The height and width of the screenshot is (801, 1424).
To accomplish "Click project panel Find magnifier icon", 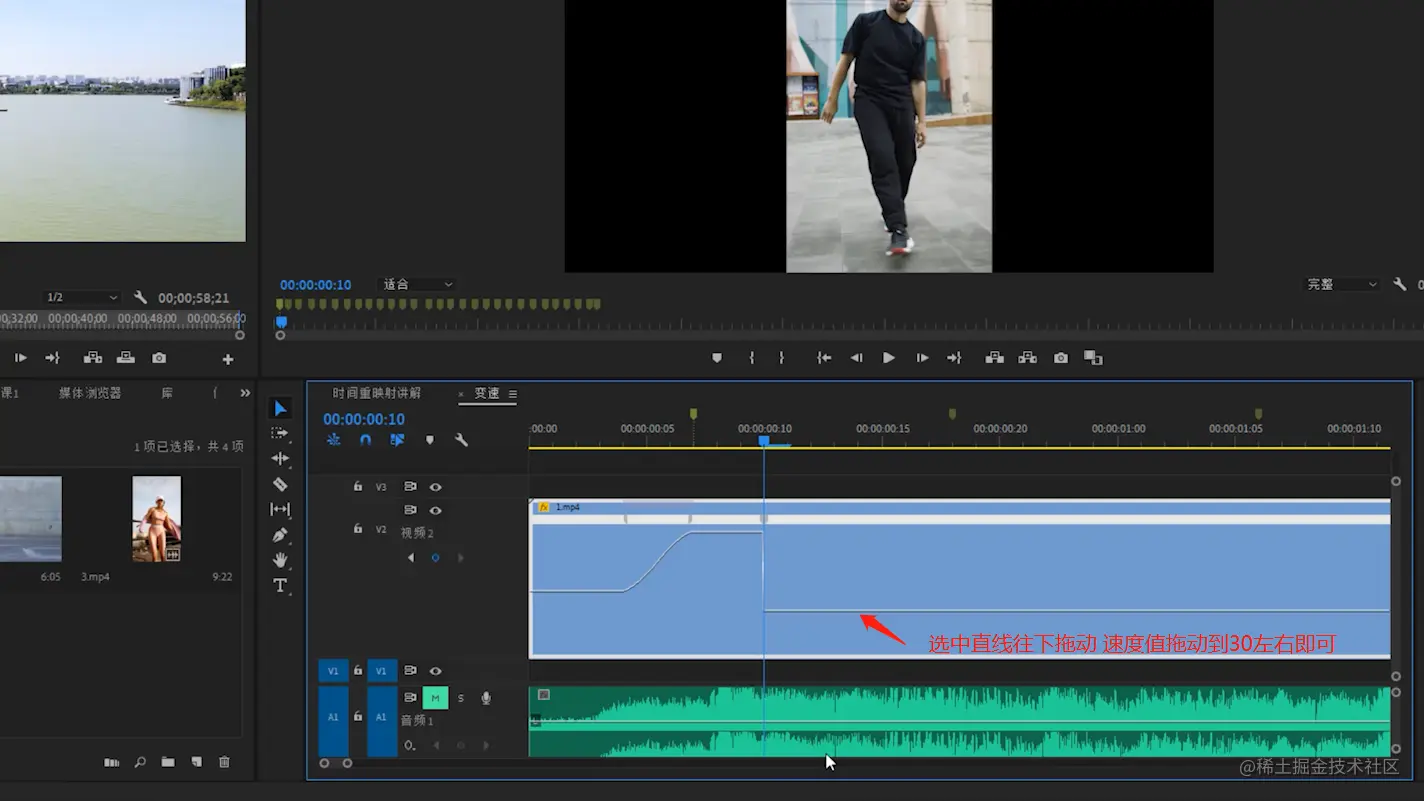I will tap(140, 762).
